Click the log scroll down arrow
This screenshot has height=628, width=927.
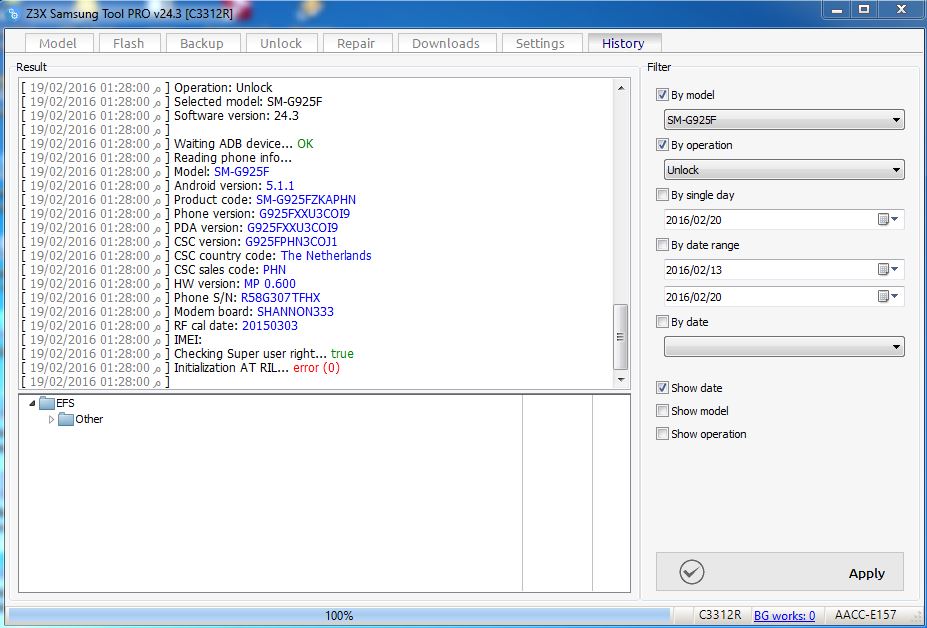620,380
